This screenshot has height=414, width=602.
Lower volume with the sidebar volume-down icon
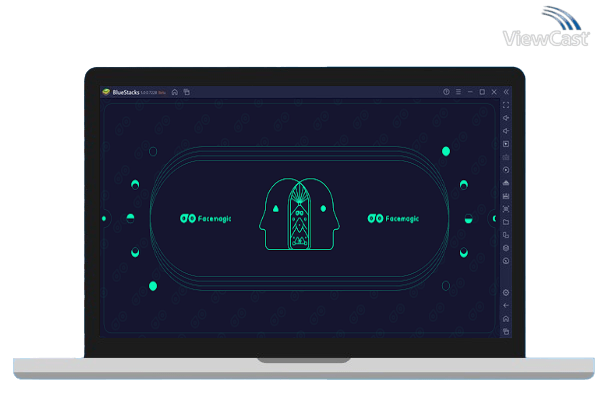tap(506, 131)
